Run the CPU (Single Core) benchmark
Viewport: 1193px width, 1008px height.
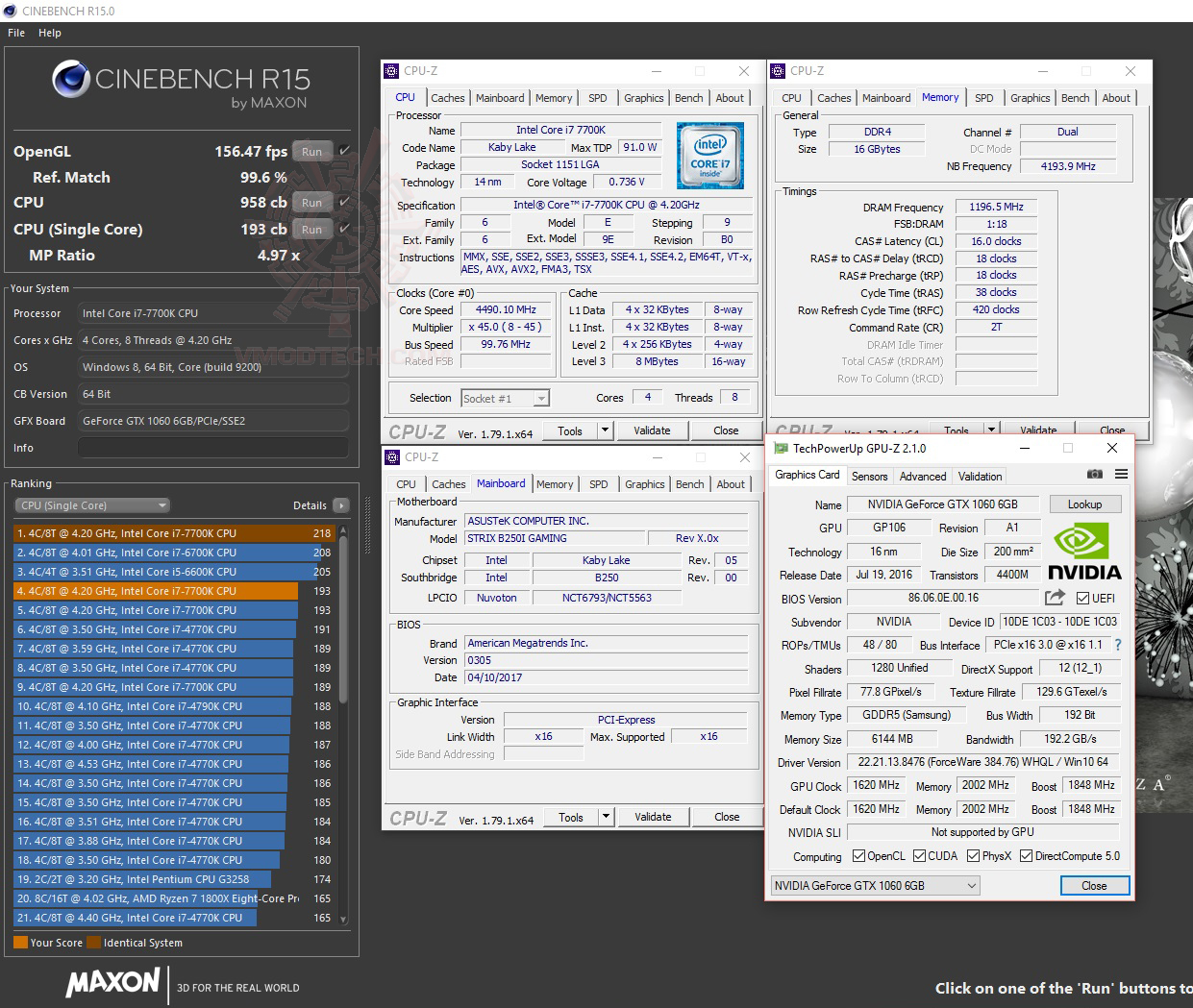pos(312,230)
